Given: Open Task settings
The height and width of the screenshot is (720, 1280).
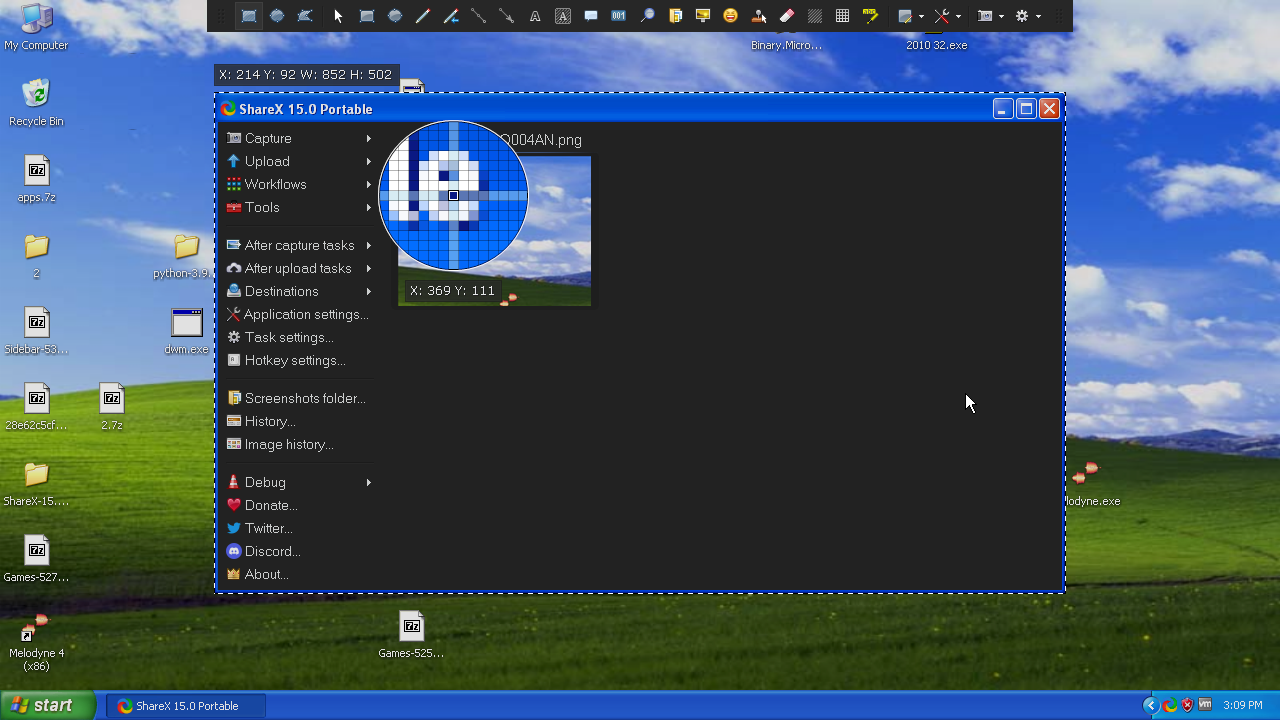Looking at the screenshot, I should [x=299, y=337].
